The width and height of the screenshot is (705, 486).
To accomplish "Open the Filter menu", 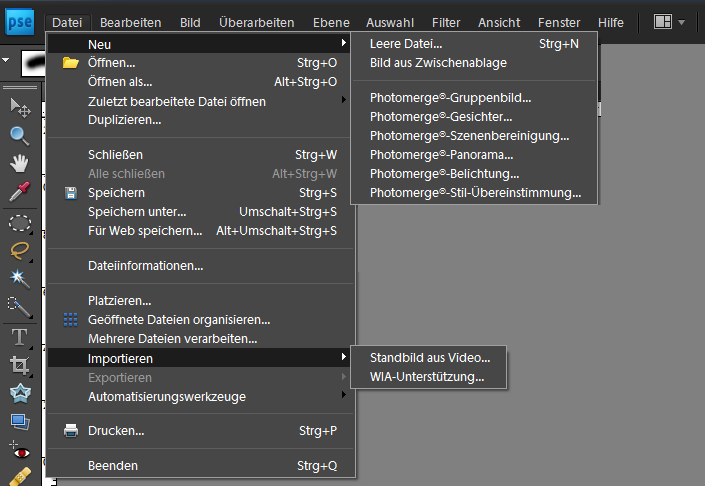I will (x=446, y=22).
